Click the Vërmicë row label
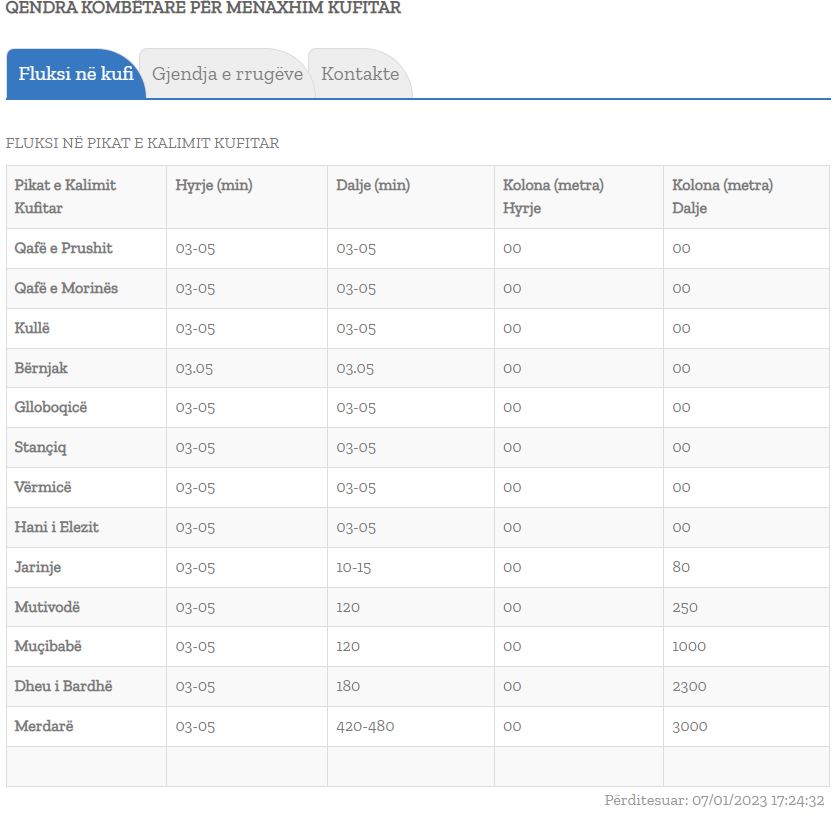 coord(43,487)
